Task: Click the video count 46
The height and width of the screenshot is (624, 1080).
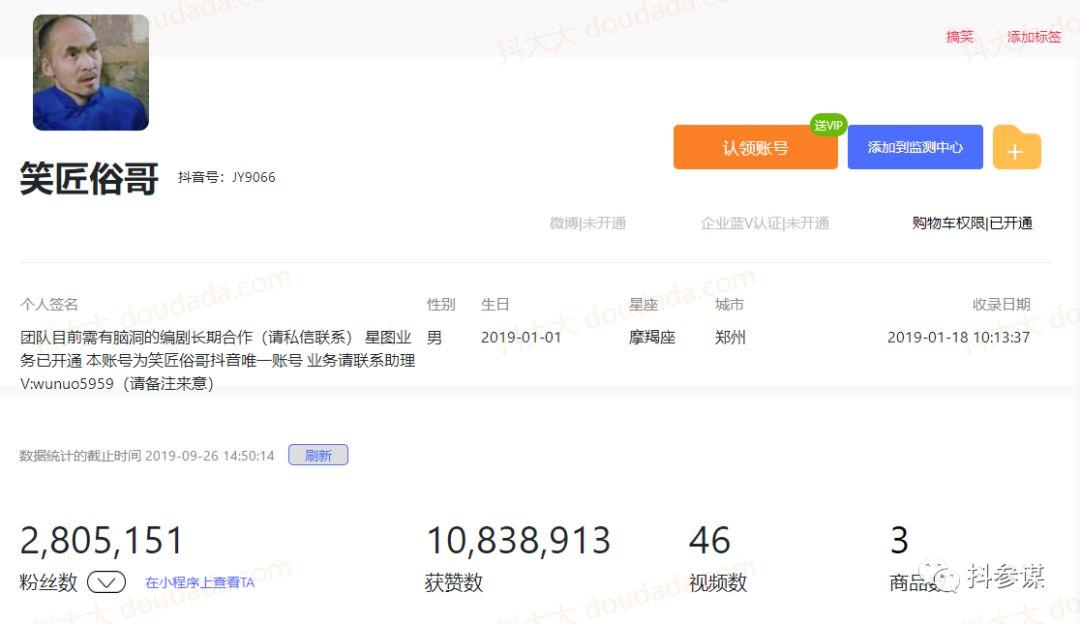Action: [710, 540]
